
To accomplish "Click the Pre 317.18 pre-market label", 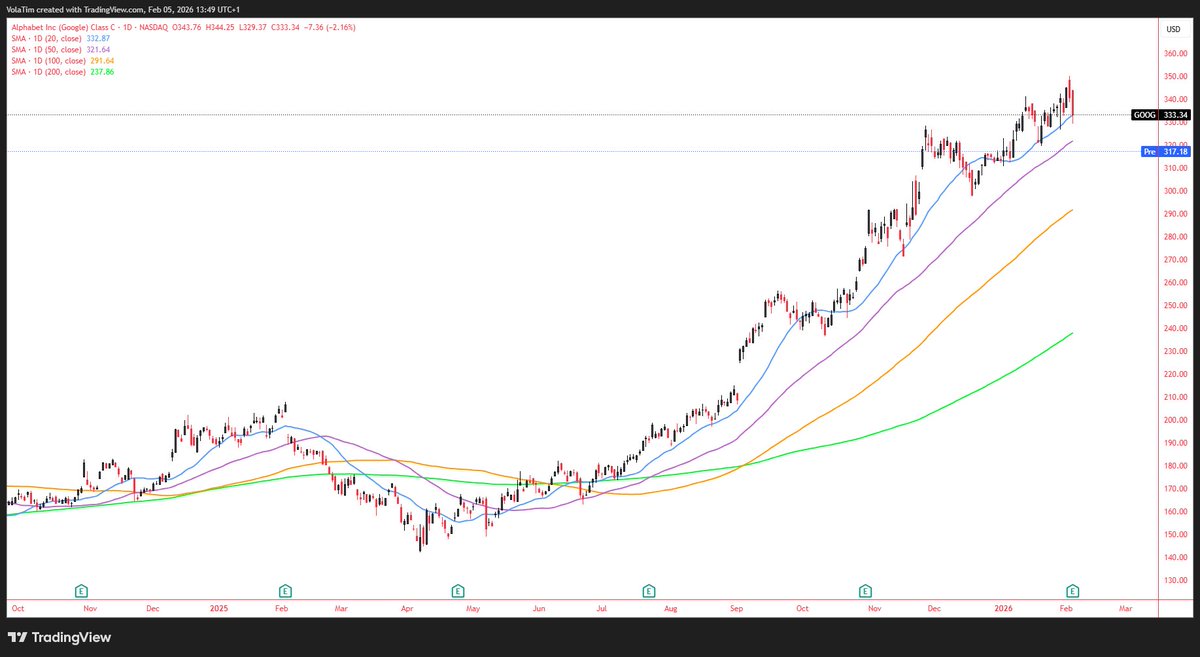I will 1168,152.
